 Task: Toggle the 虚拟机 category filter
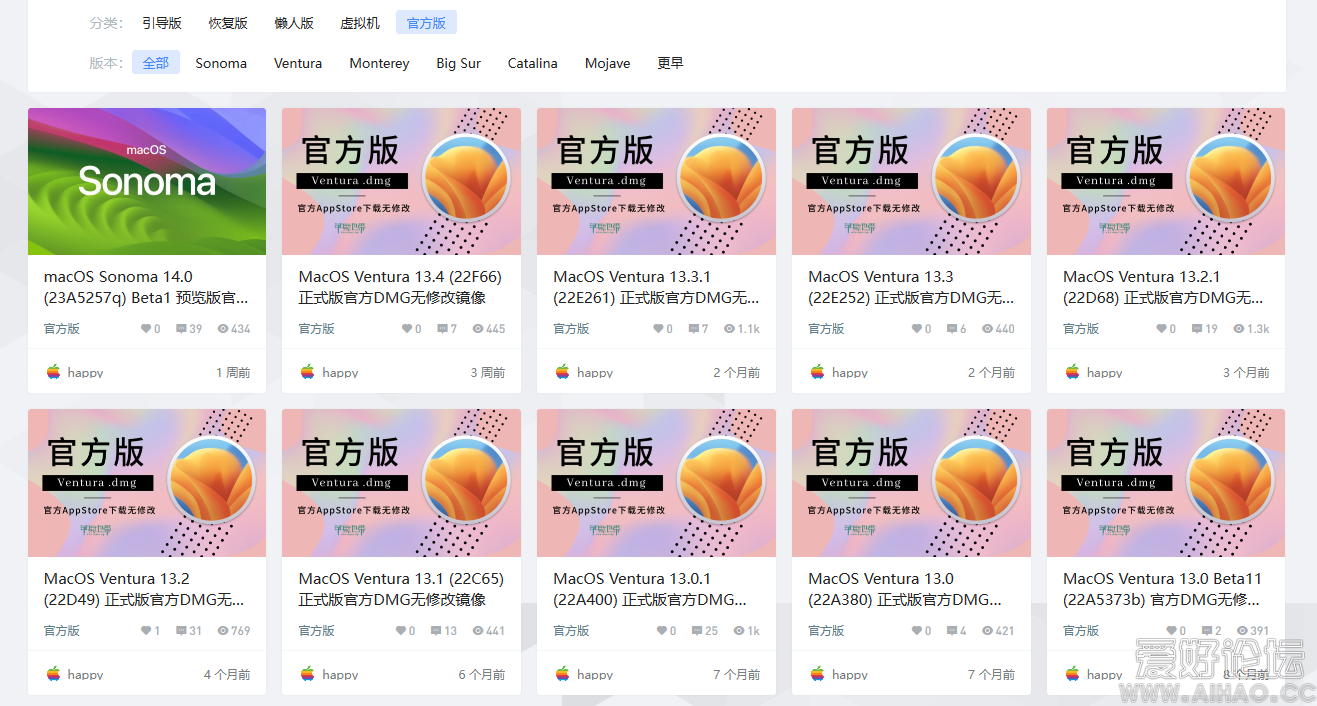[x=360, y=22]
